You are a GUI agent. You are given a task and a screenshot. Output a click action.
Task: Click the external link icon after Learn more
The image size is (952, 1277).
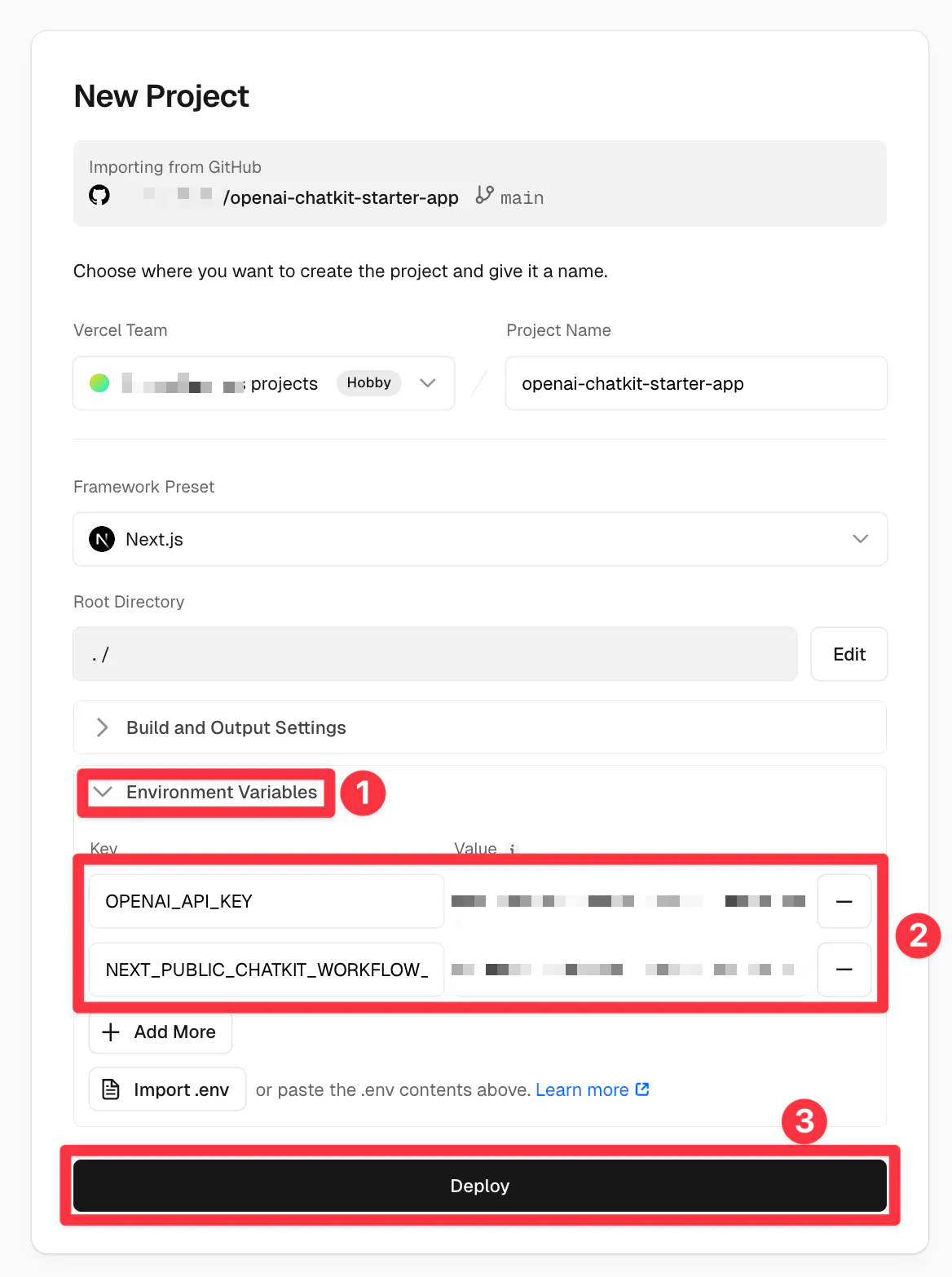tap(642, 1089)
